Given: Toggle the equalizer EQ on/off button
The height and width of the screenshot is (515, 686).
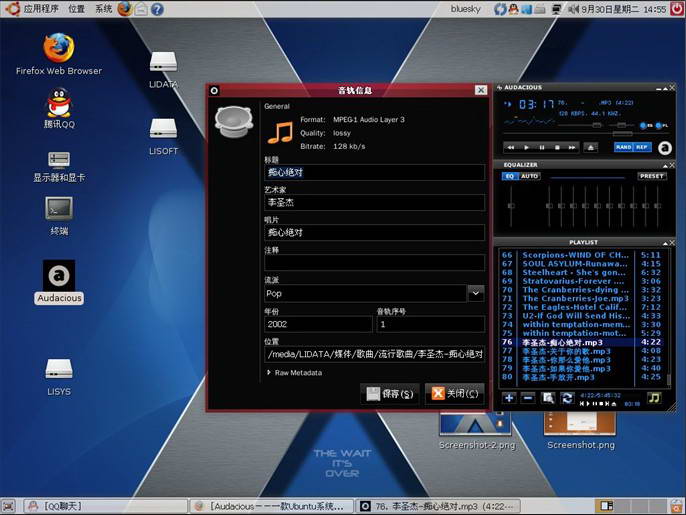Looking at the screenshot, I should pyautogui.click(x=509, y=176).
